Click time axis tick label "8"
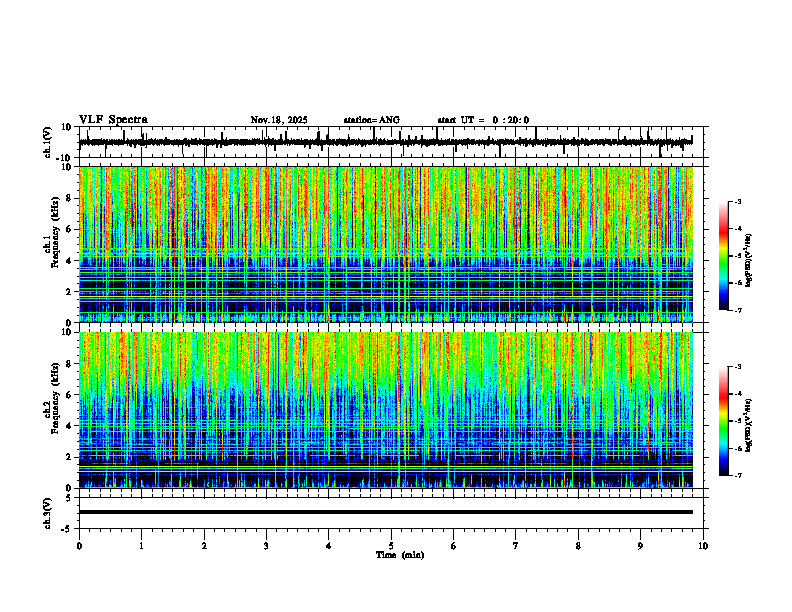The width and height of the screenshot is (792, 612). tap(578, 546)
